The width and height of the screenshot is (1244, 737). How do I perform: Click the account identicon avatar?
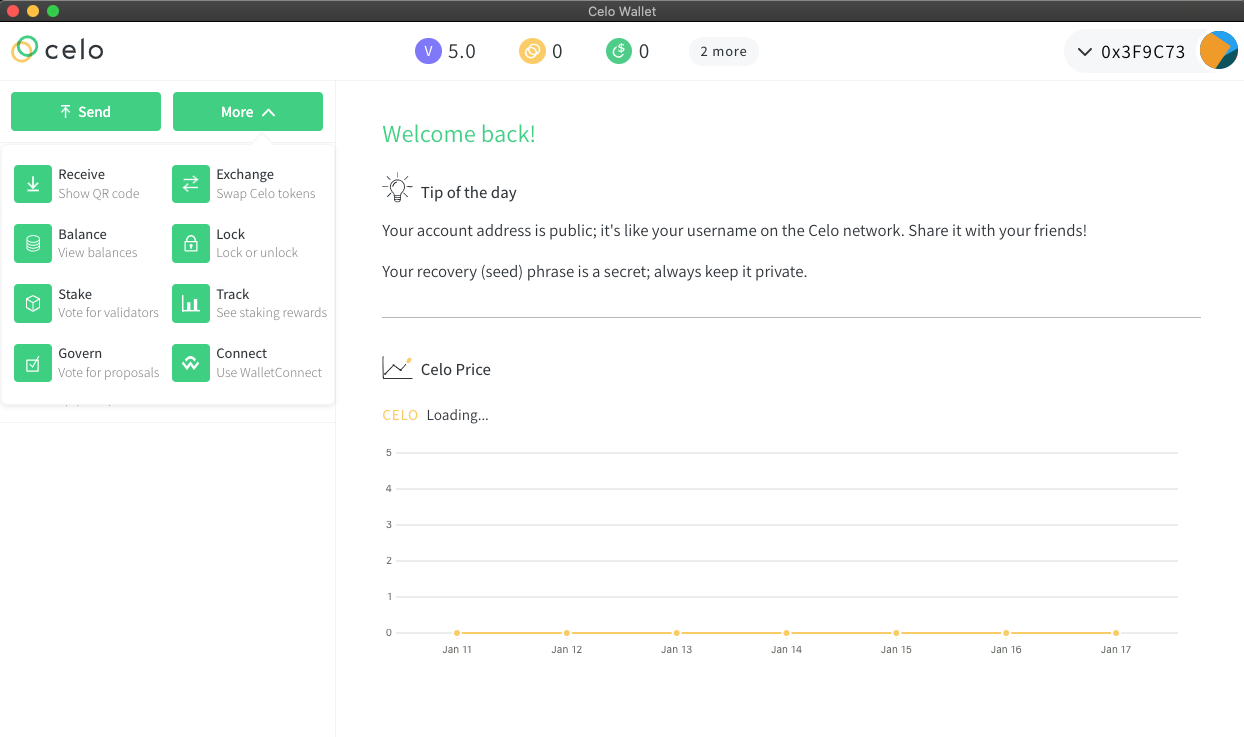[1218, 51]
